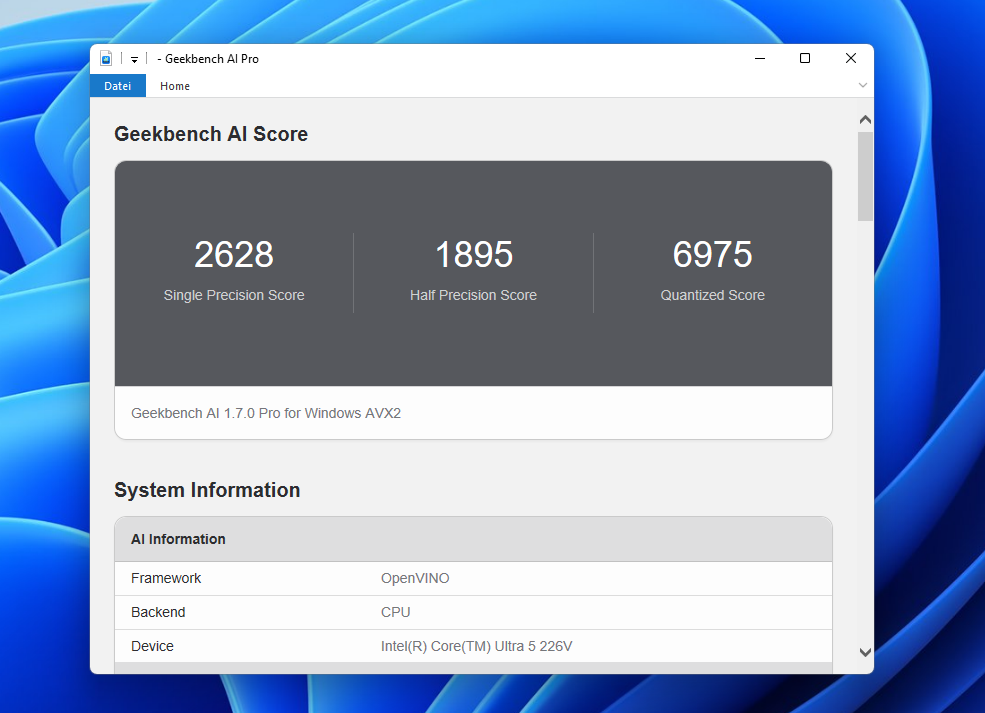Click the Geekbench AI 1.7.0 Pro version text
The image size is (985, 713).
coord(266,413)
